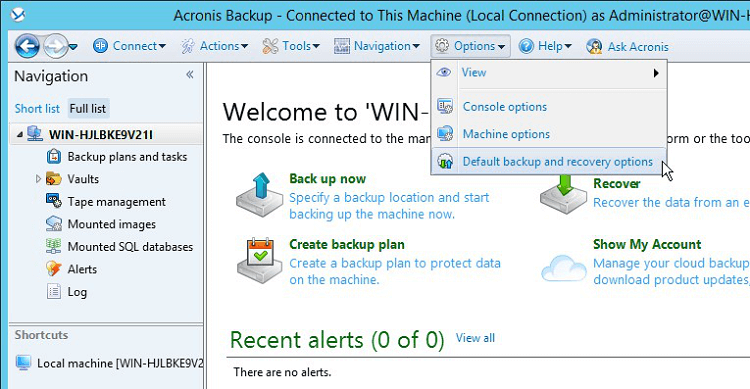Click the Actions running figure icon
The height and width of the screenshot is (389, 750).
[x=188, y=46]
